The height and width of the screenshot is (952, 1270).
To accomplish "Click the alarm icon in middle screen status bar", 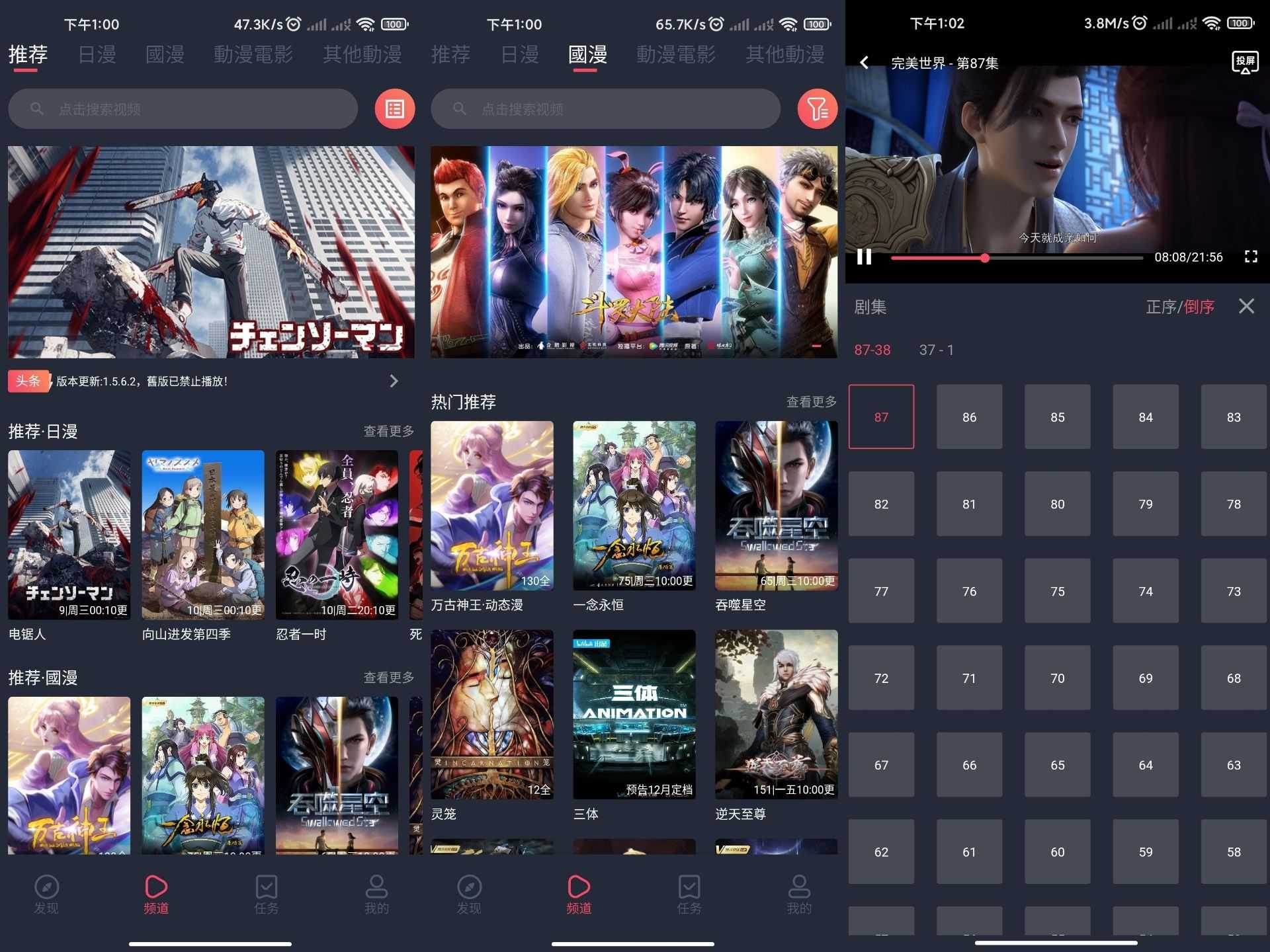I will [716, 24].
